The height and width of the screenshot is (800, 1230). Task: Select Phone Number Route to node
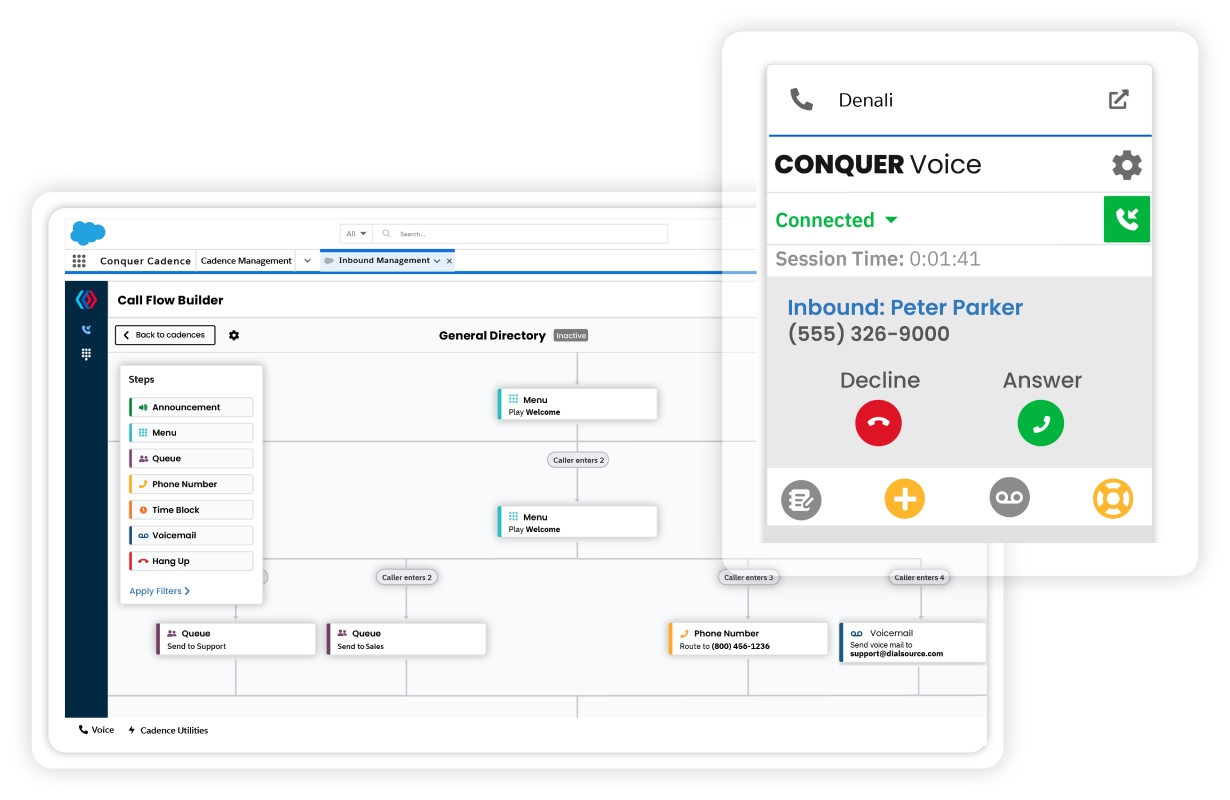coord(748,639)
